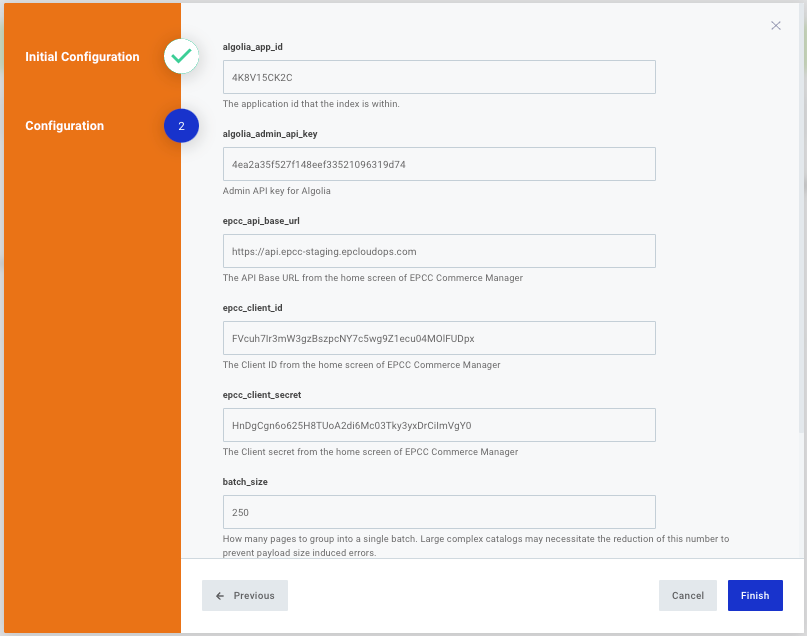Click the epcc_api_base_url input field
The height and width of the screenshot is (636, 807).
click(x=438, y=251)
